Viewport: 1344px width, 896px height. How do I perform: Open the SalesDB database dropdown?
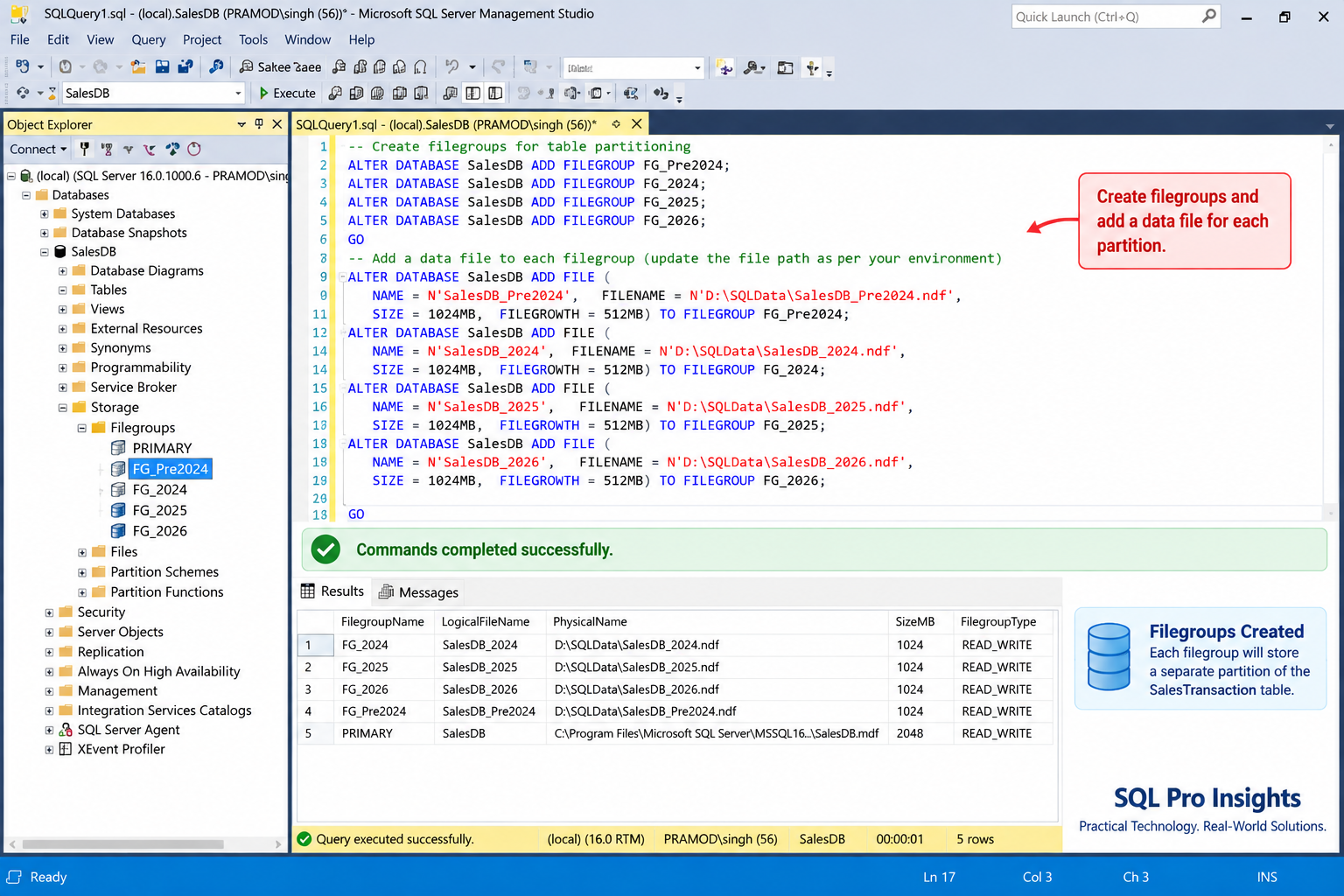click(238, 93)
